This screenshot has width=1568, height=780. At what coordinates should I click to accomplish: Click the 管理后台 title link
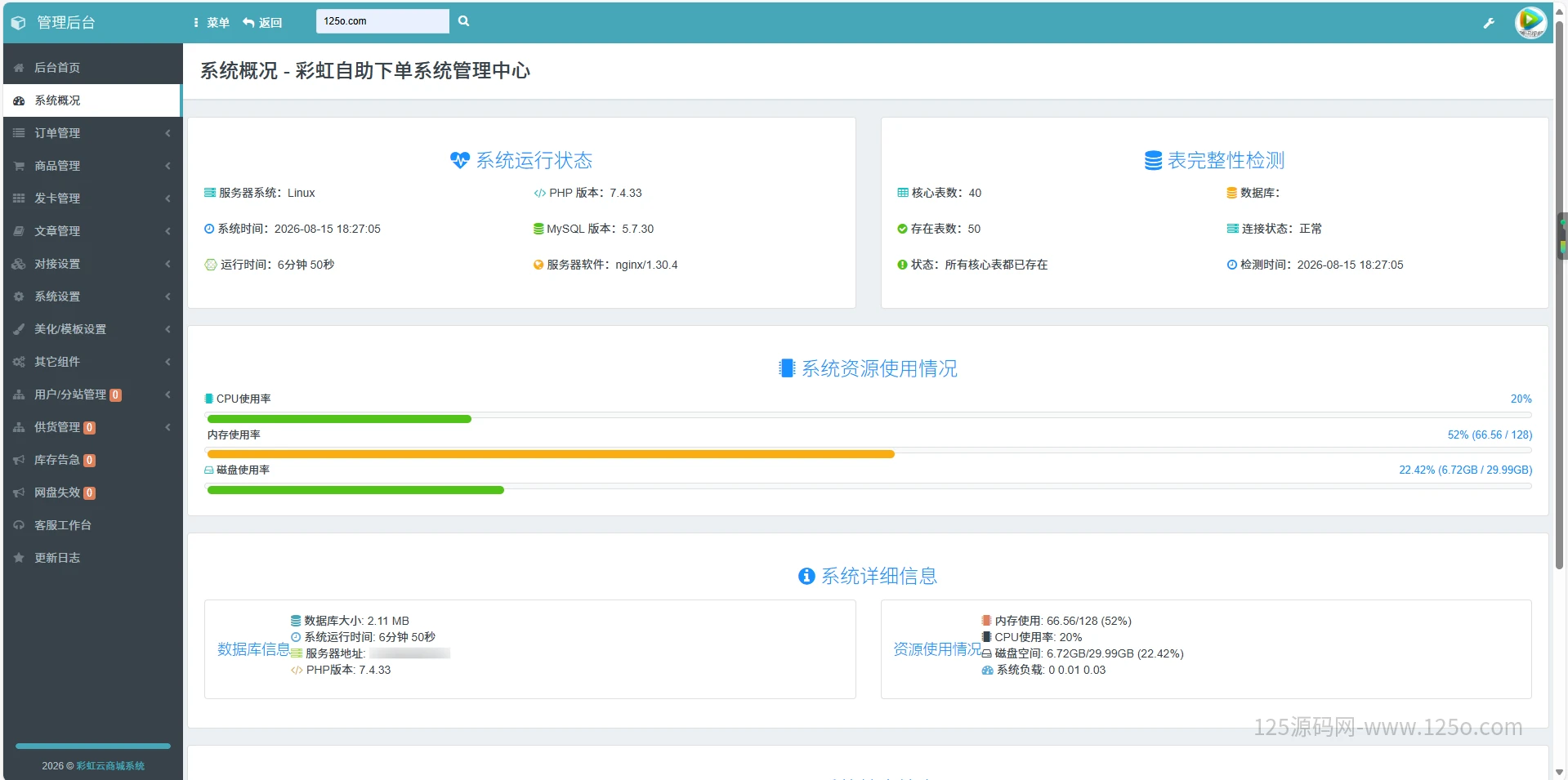66,23
